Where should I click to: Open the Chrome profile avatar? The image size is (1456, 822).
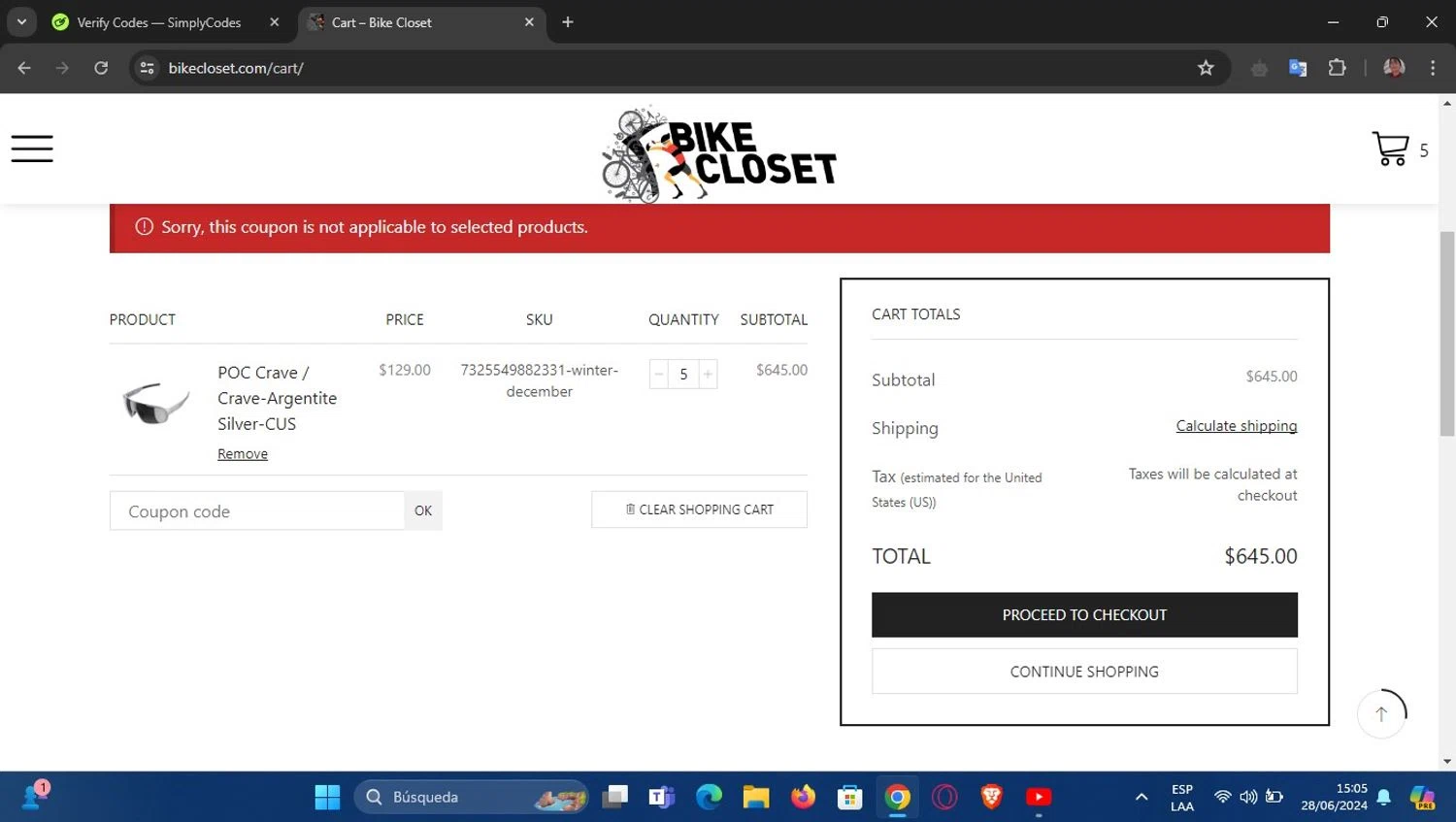tap(1394, 68)
